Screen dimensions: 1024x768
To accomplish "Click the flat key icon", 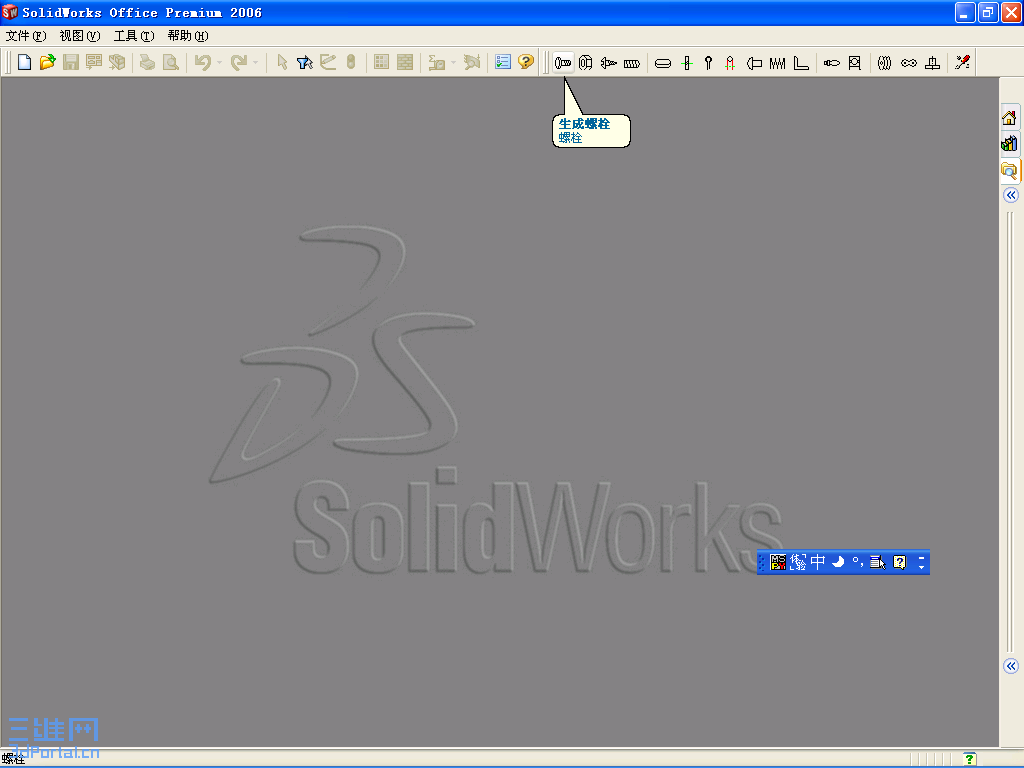I will [663, 63].
